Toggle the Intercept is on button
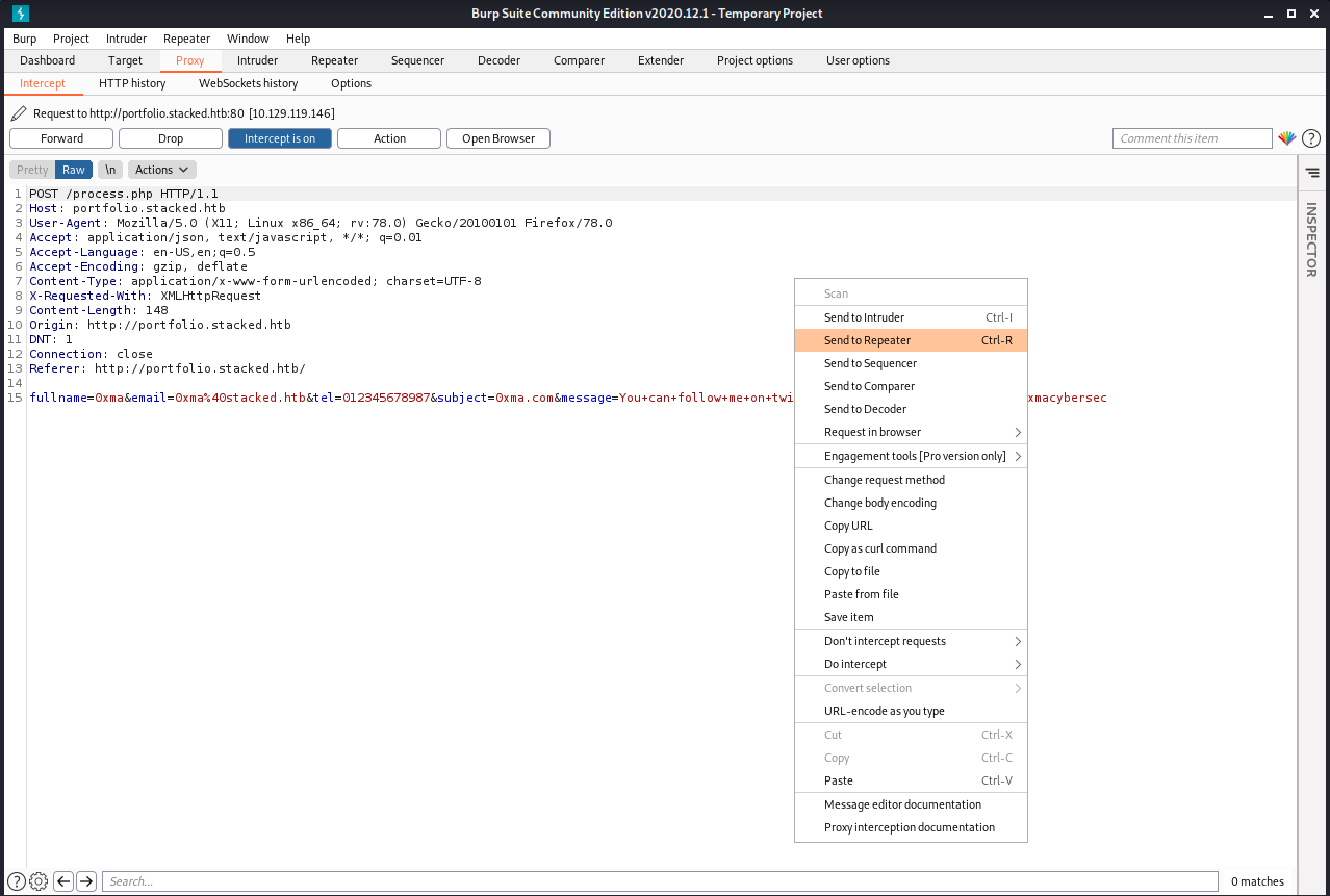This screenshot has width=1330, height=896. (x=279, y=138)
